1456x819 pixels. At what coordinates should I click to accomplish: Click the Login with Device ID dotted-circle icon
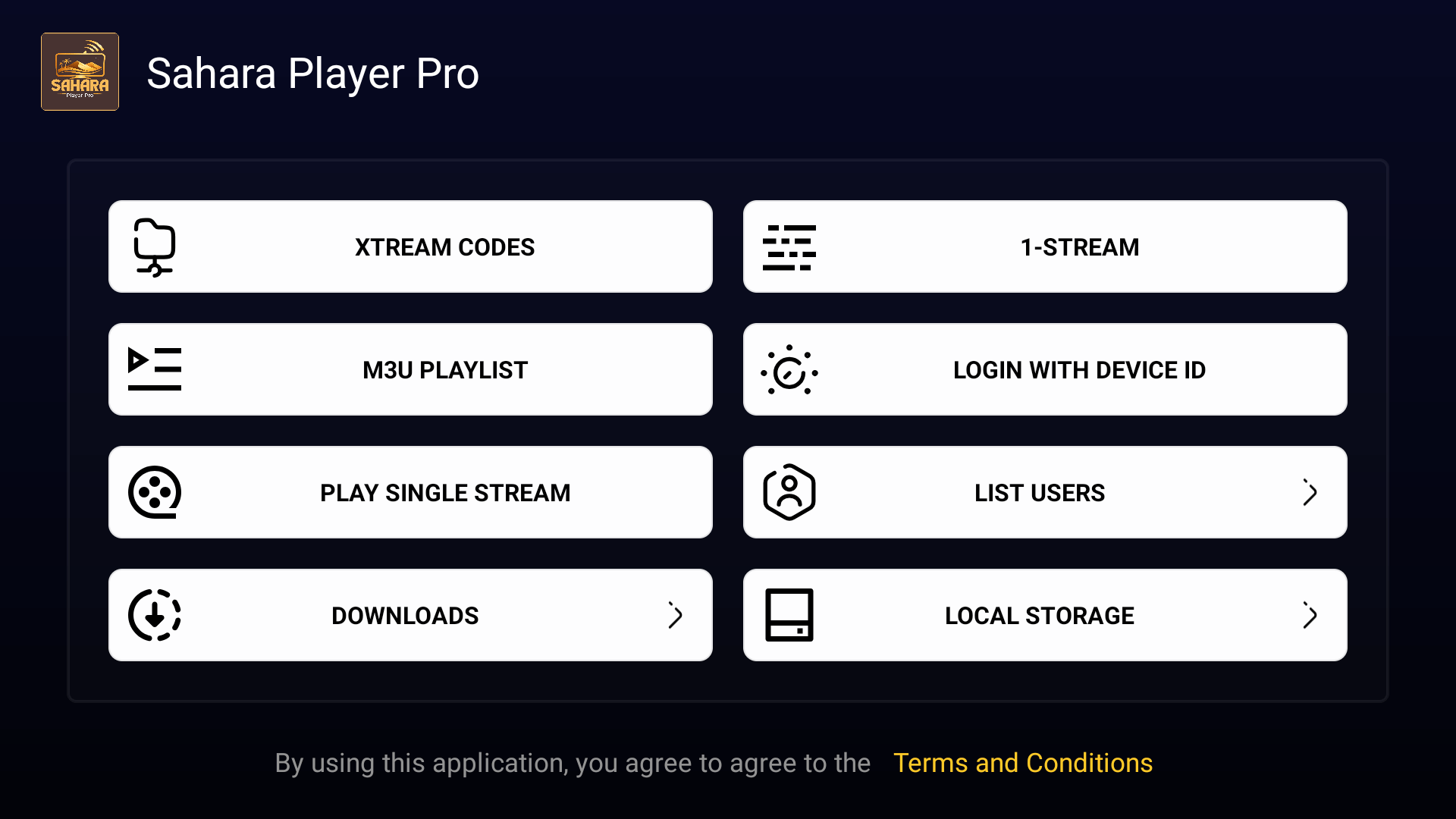789,370
